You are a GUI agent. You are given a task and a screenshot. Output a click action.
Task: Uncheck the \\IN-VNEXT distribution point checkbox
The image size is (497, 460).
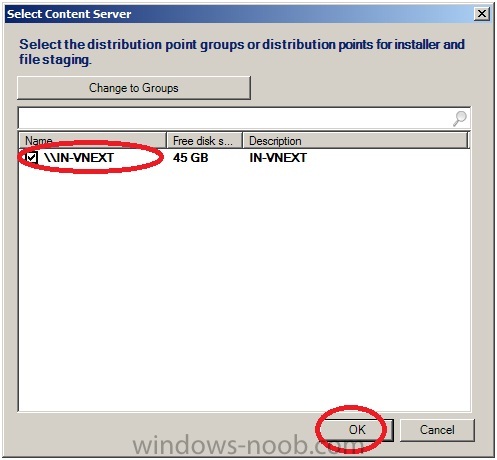pos(32,157)
